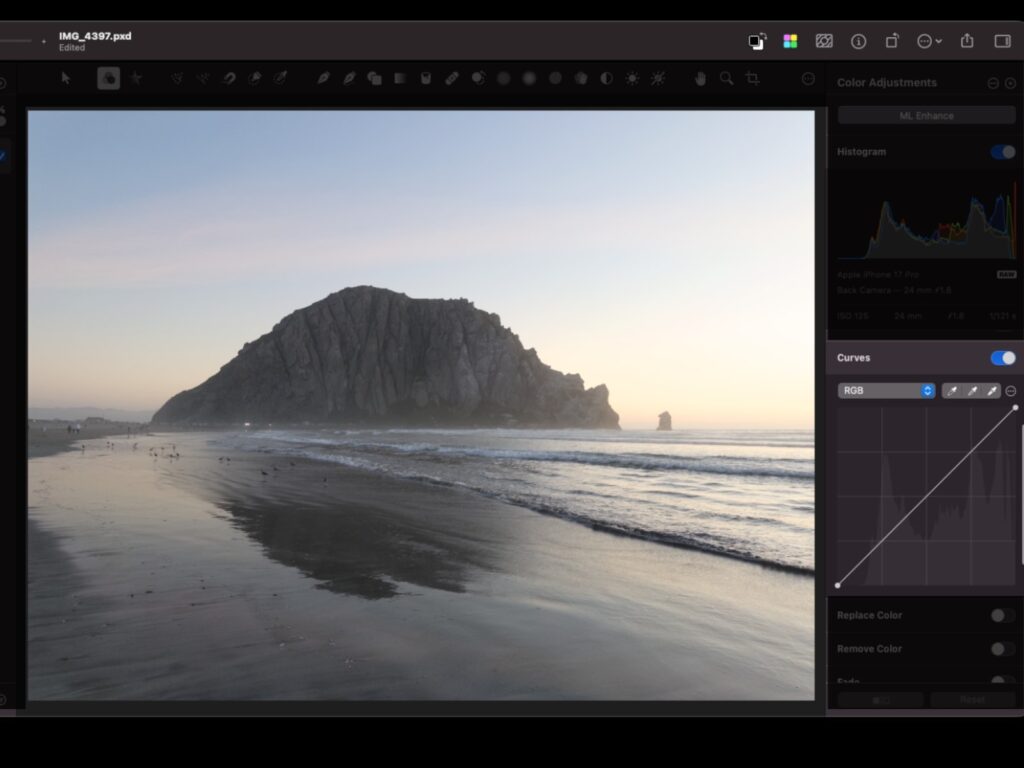Click the black-and-white default colors icon
Screen dimensions: 1024x768
(757, 41)
